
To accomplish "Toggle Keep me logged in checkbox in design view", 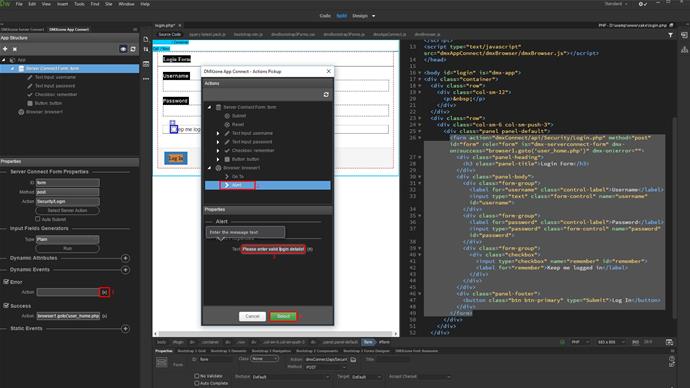I will (x=173, y=129).
